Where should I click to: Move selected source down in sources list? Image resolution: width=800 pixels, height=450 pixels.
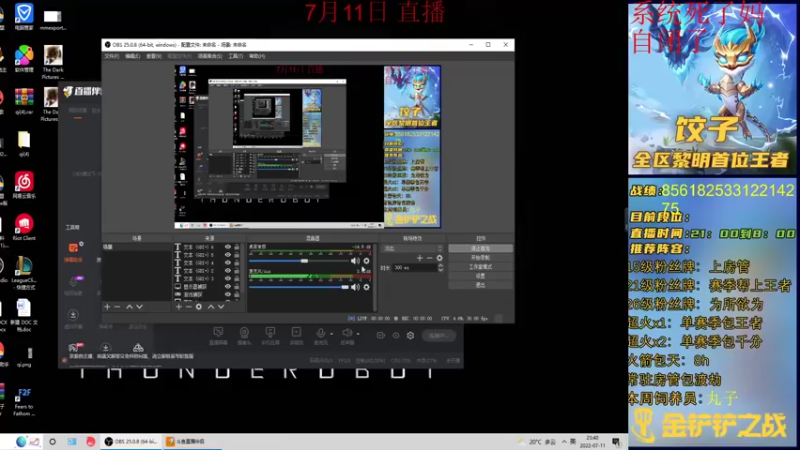[x=221, y=307]
